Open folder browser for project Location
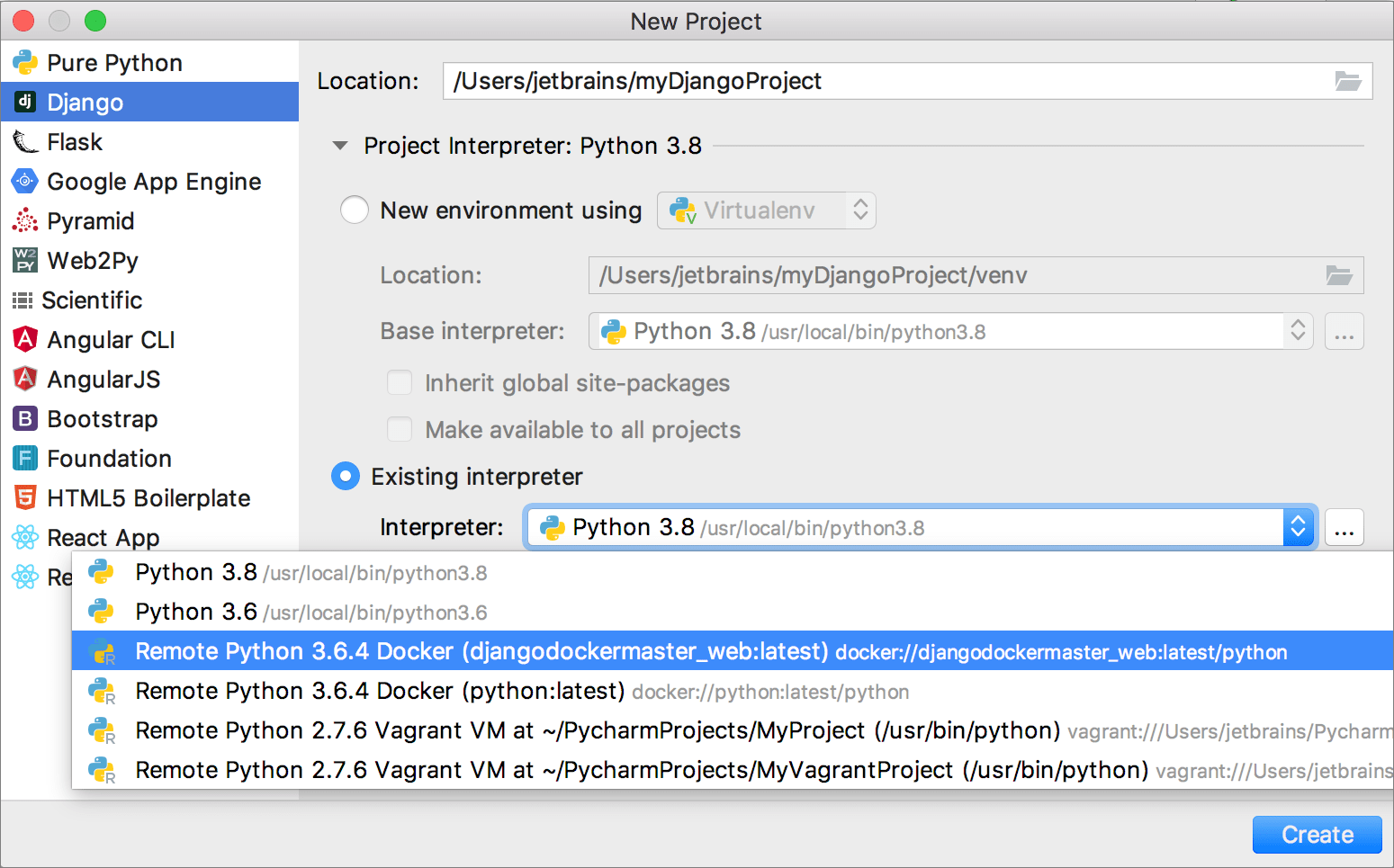The width and height of the screenshot is (1394, 868). [1347, 81]
